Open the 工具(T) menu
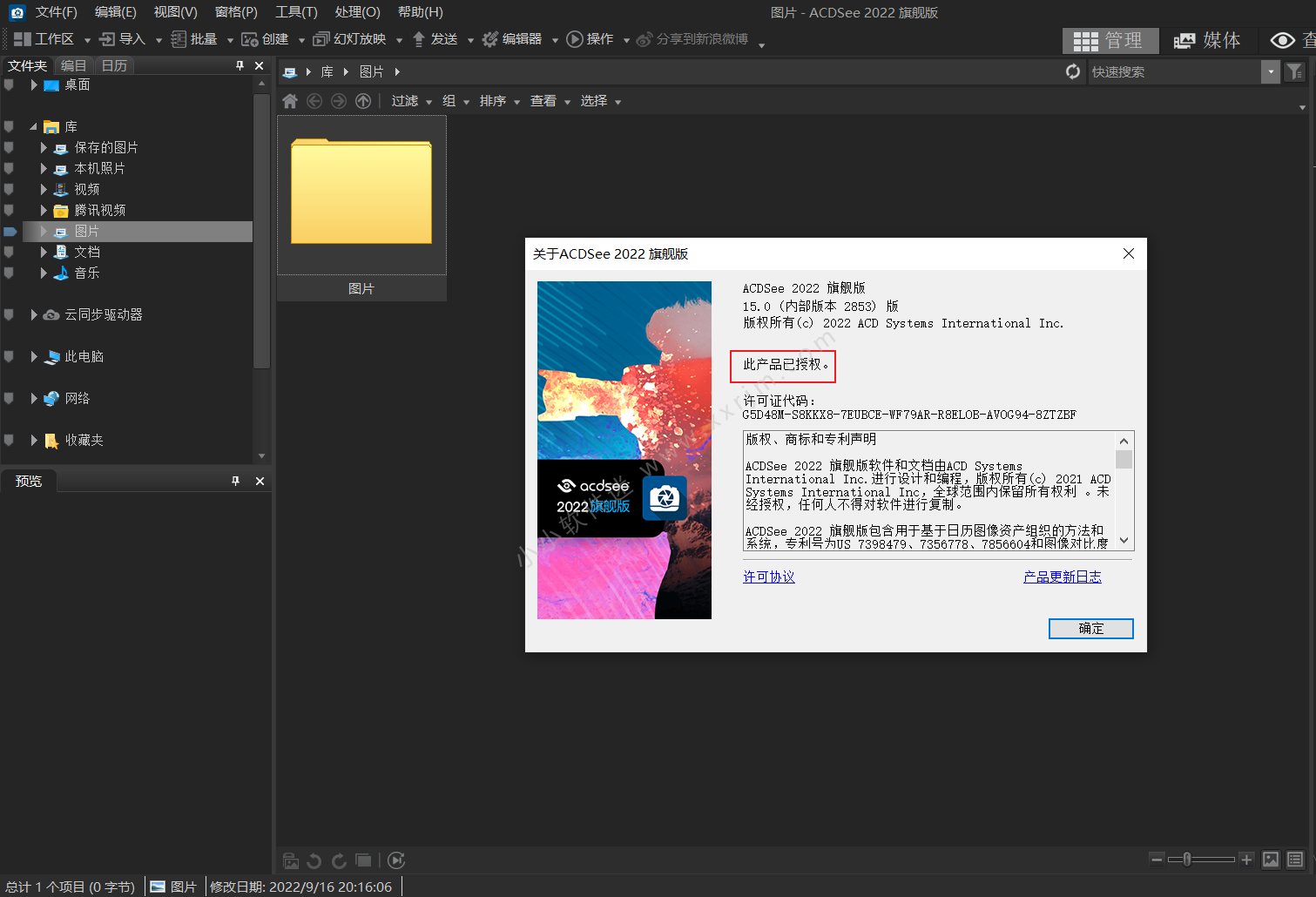Screen dimensions: 1316x897 (x=296, y=12)
